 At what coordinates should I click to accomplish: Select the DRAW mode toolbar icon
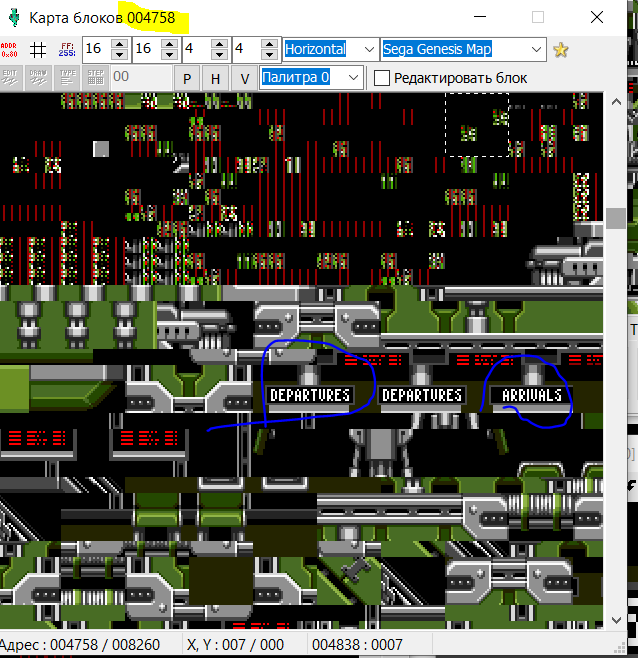tap(38, 78)
